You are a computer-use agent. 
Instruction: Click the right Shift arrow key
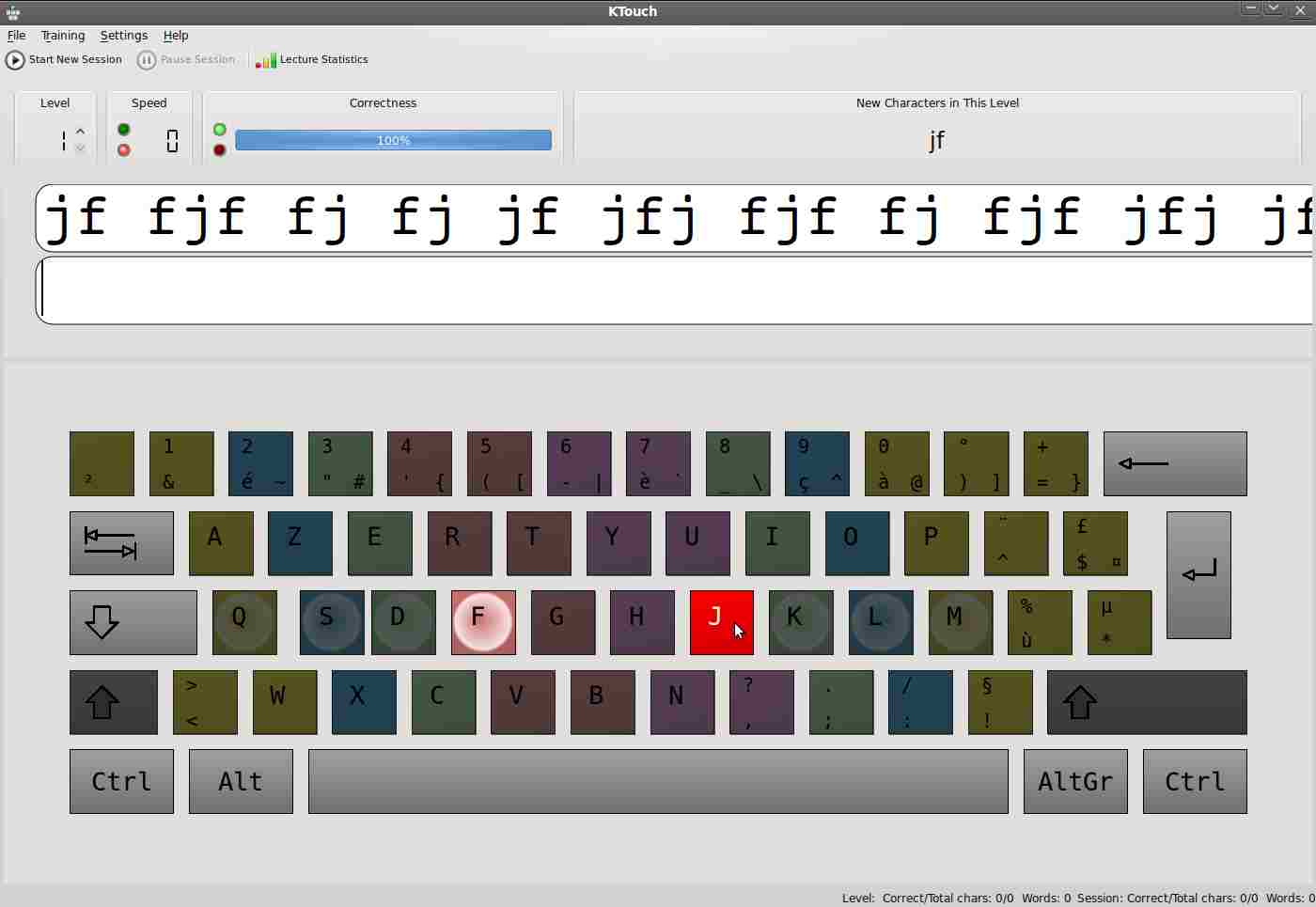(1147, 702)
